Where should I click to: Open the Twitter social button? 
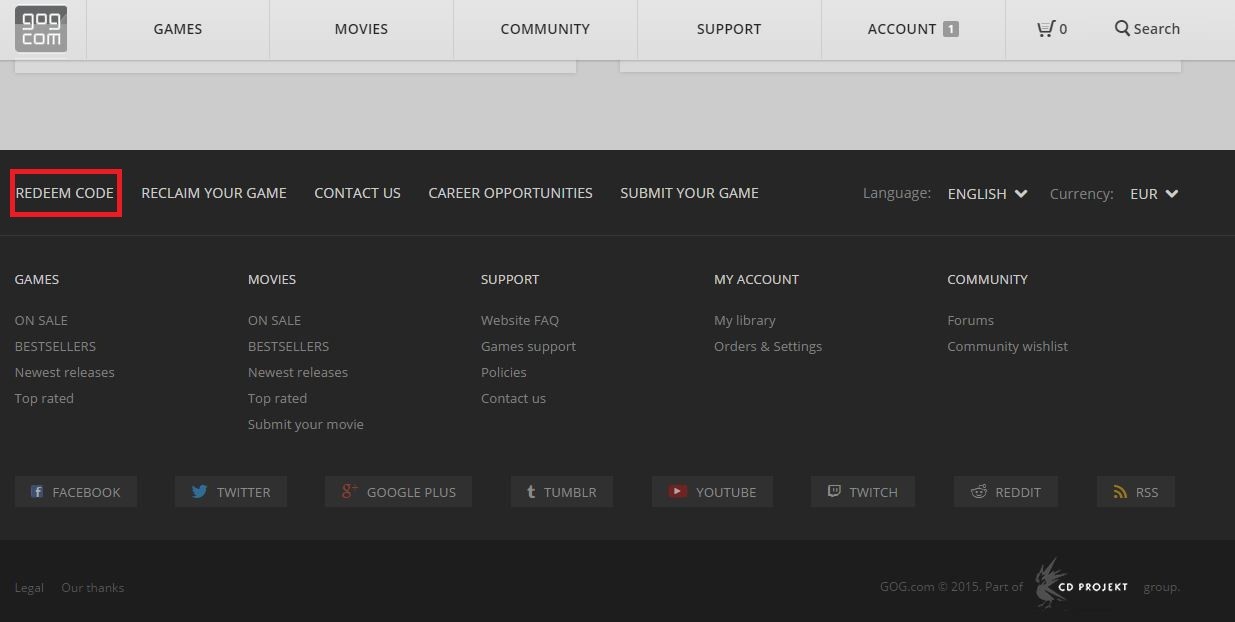230,492
